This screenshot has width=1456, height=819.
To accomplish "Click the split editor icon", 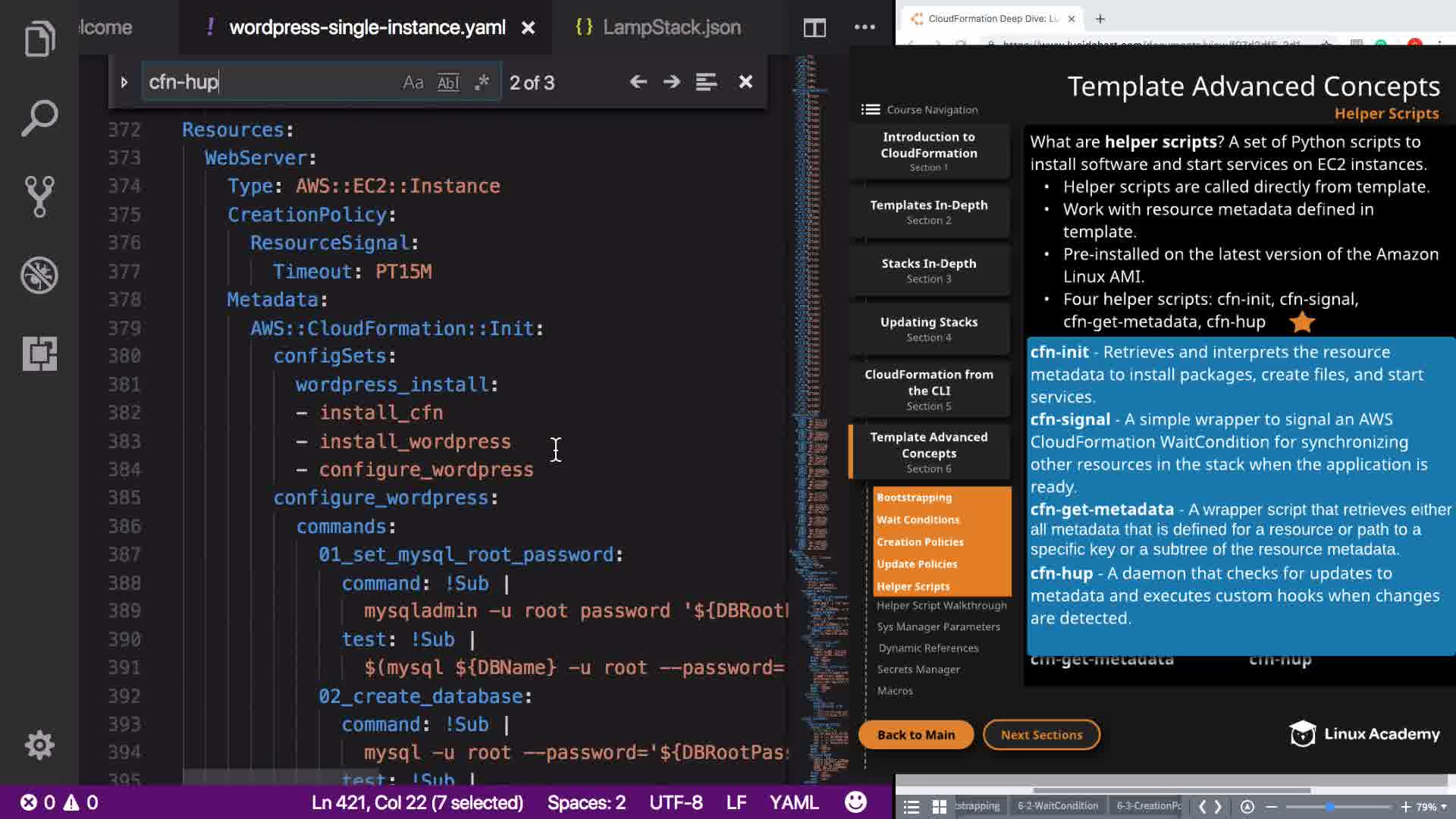I will pyautogui.click(x=814, y=28).
